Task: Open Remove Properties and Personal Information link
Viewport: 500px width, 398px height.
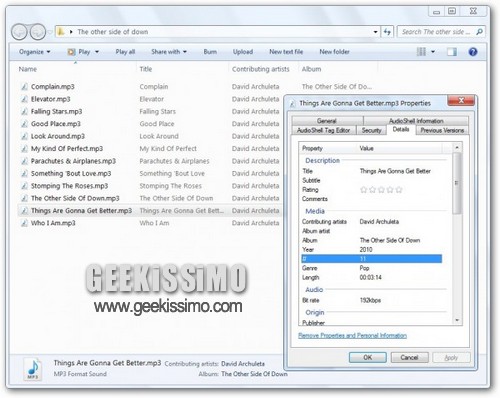Action: click(352, 335)
